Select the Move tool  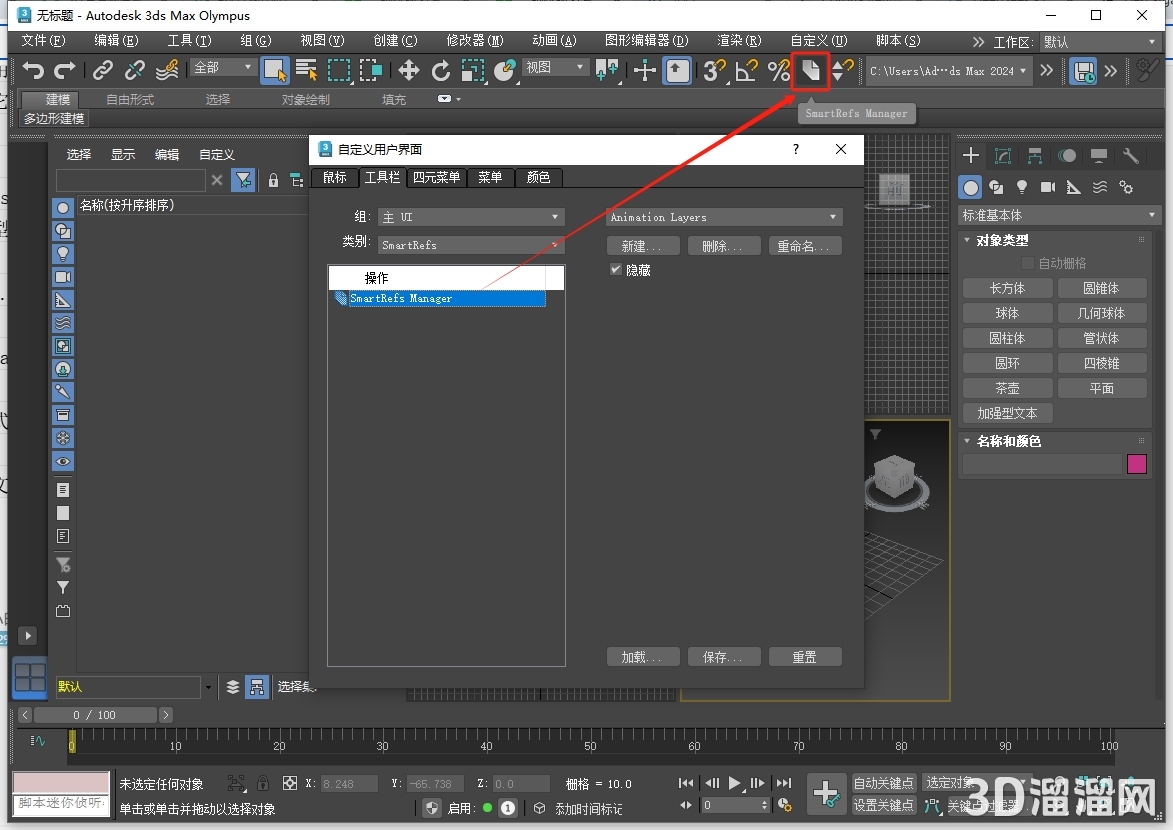click(x=408, y=70)
